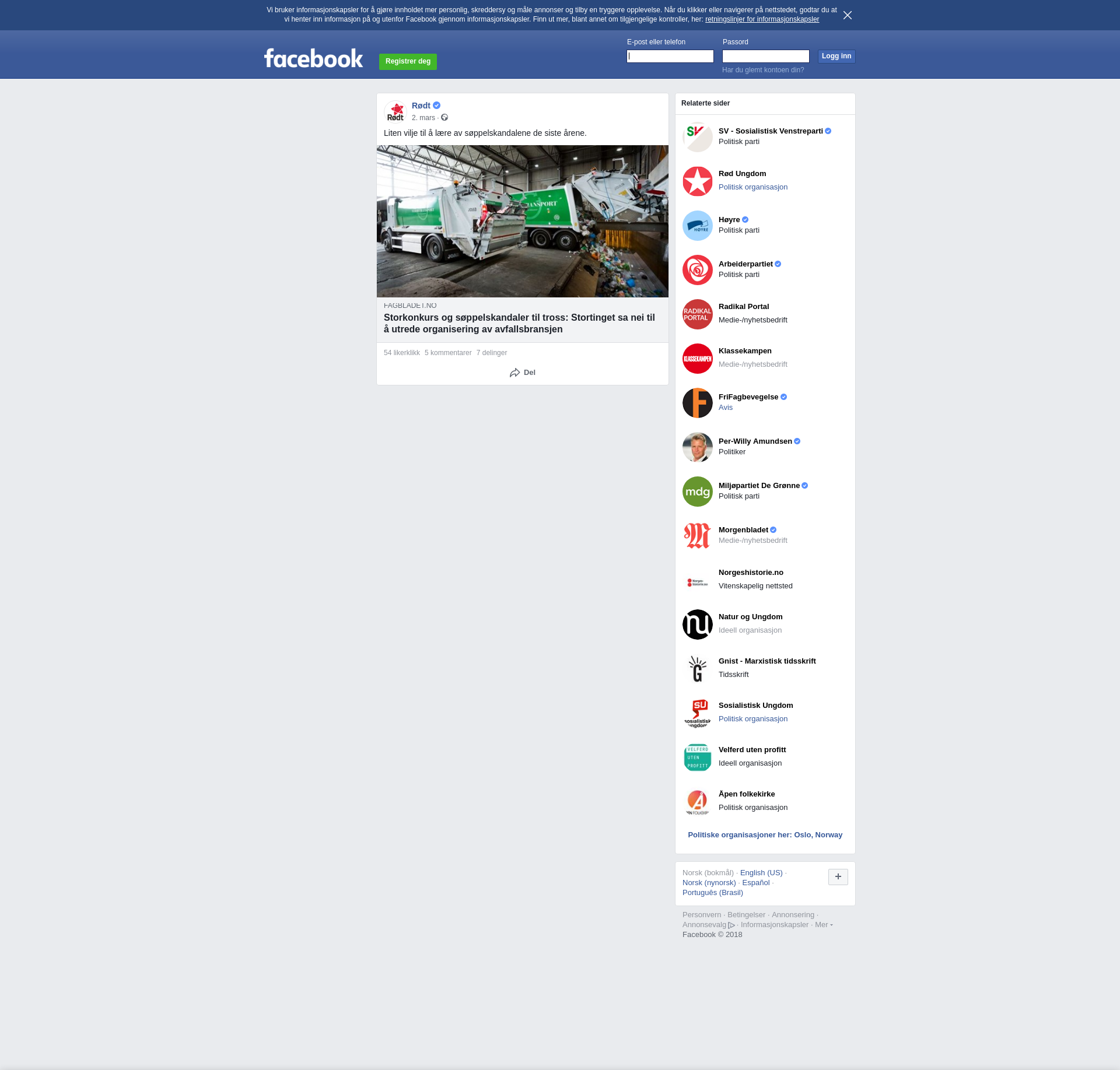Viewport: 1120px width, 1070px height.
Task: Open the Rødt page name link
Action: tap(421, 106)
